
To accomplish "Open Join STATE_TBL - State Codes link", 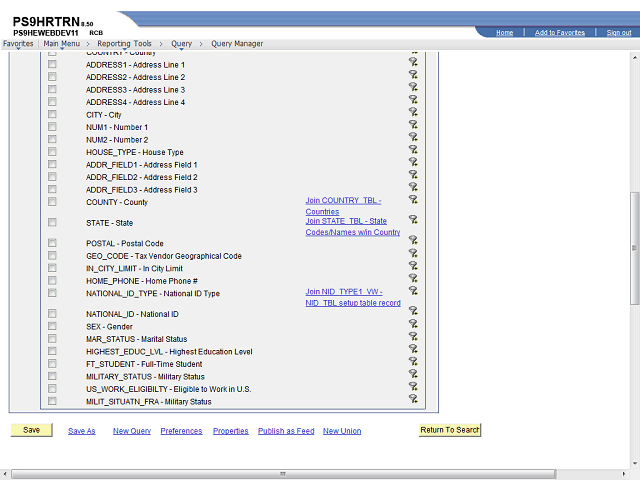I will (353, 227).
